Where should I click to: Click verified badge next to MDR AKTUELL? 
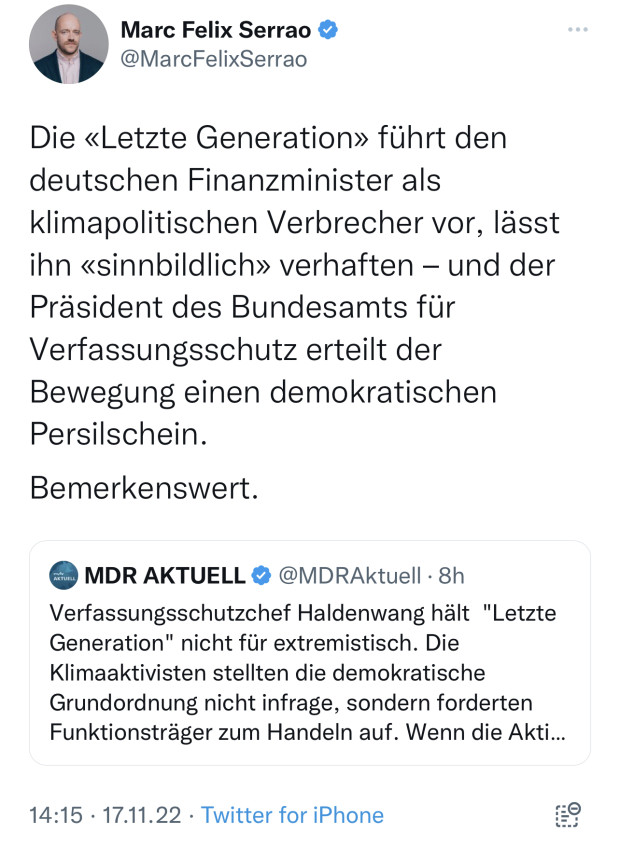(x=261, y=575)
